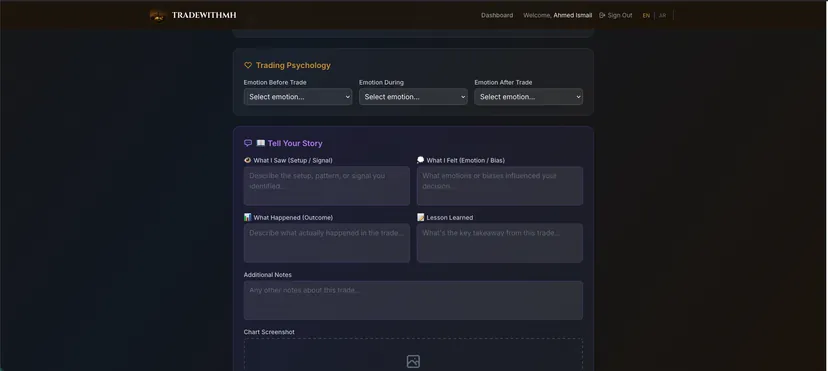The image size is (828, 371).
Task: Click the image upload icon in Chart Screenshot
Action: tap(413, 362)
